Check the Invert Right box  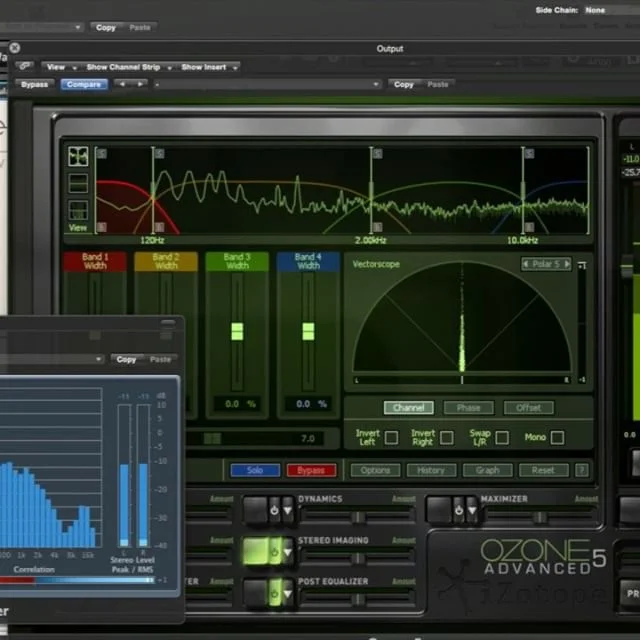click(x=447, y=438)
